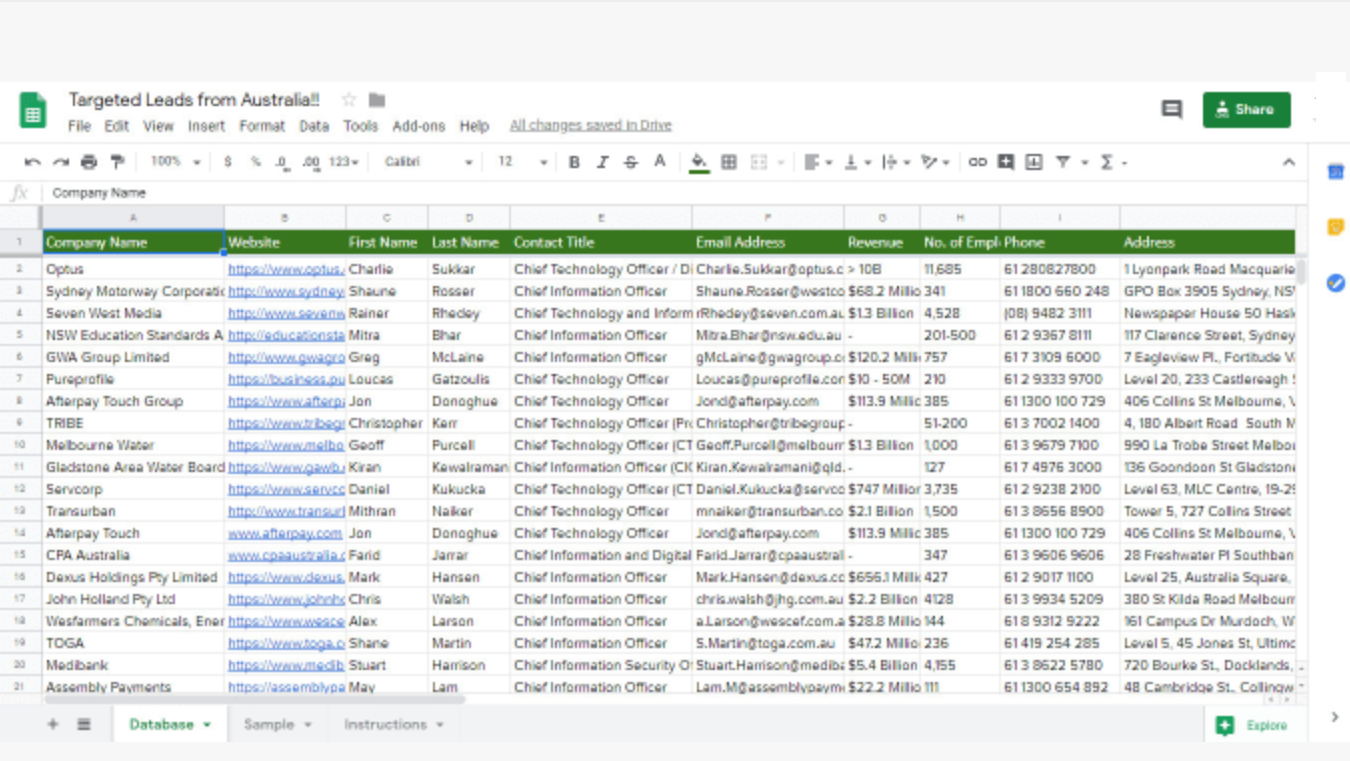Click the green Share button
Viewport: 1350px width, 761px height.
[x=1246, y=109]
